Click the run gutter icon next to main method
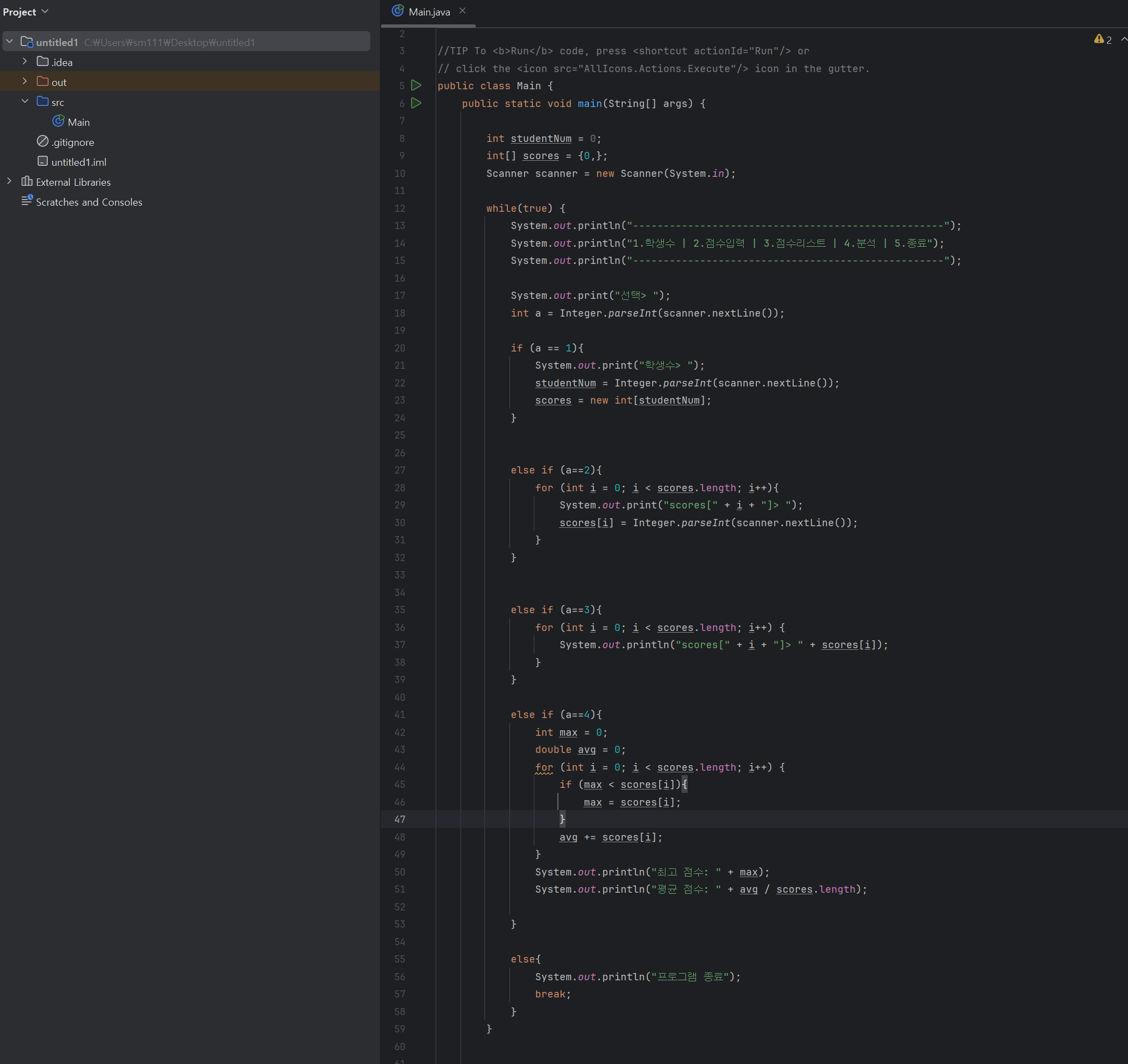1128x1064 pixels. (416, 103)
